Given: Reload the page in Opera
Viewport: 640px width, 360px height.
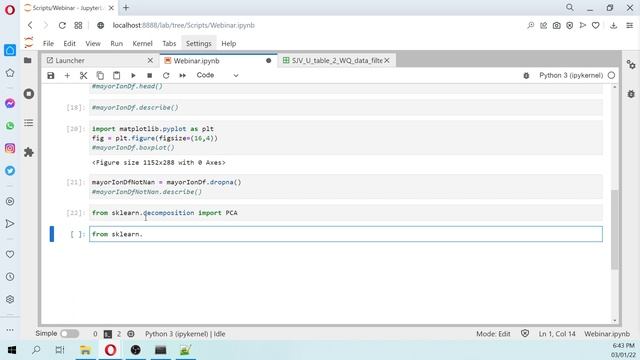Looking at the screenshot, I should point(62,25).
